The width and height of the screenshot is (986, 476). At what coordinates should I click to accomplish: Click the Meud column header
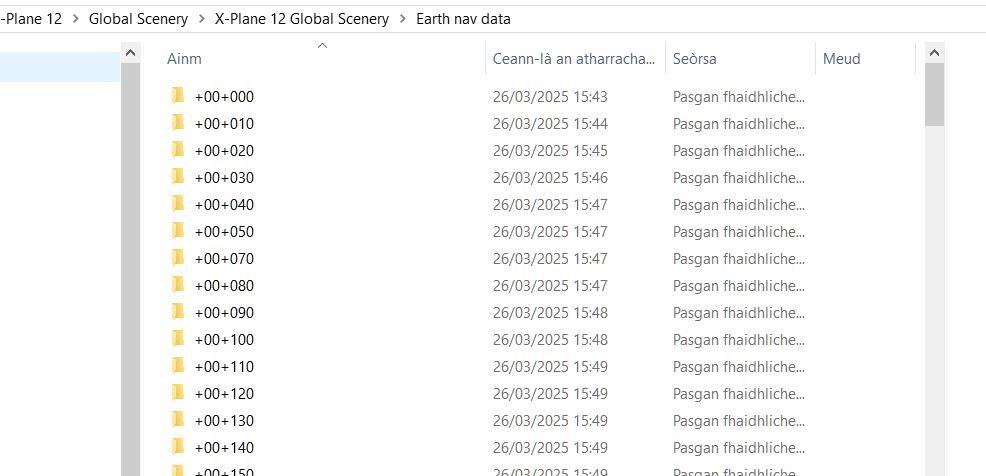(x=841, y=59)
